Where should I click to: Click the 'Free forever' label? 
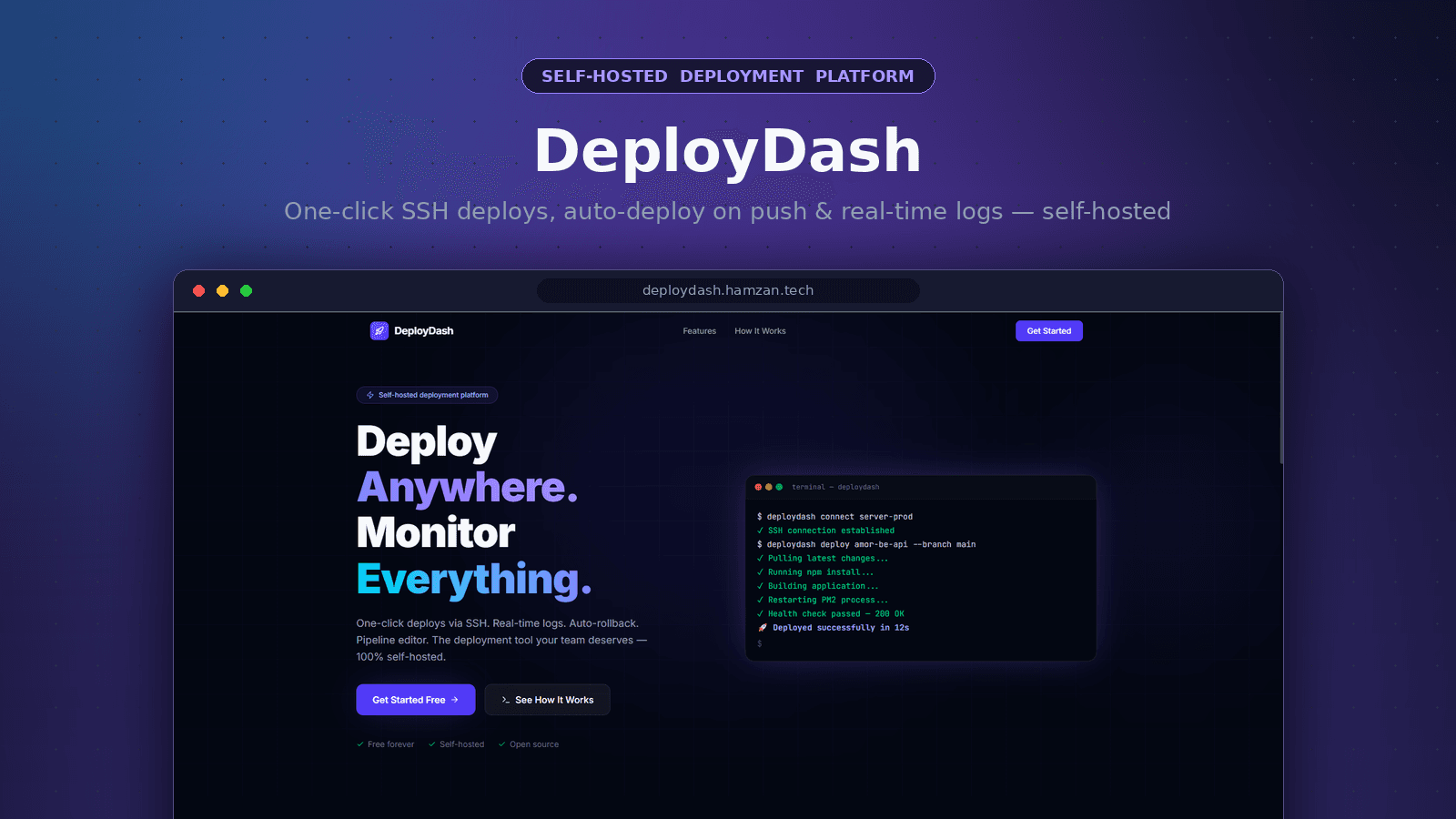pyautogui.click(x=391, y=744)
